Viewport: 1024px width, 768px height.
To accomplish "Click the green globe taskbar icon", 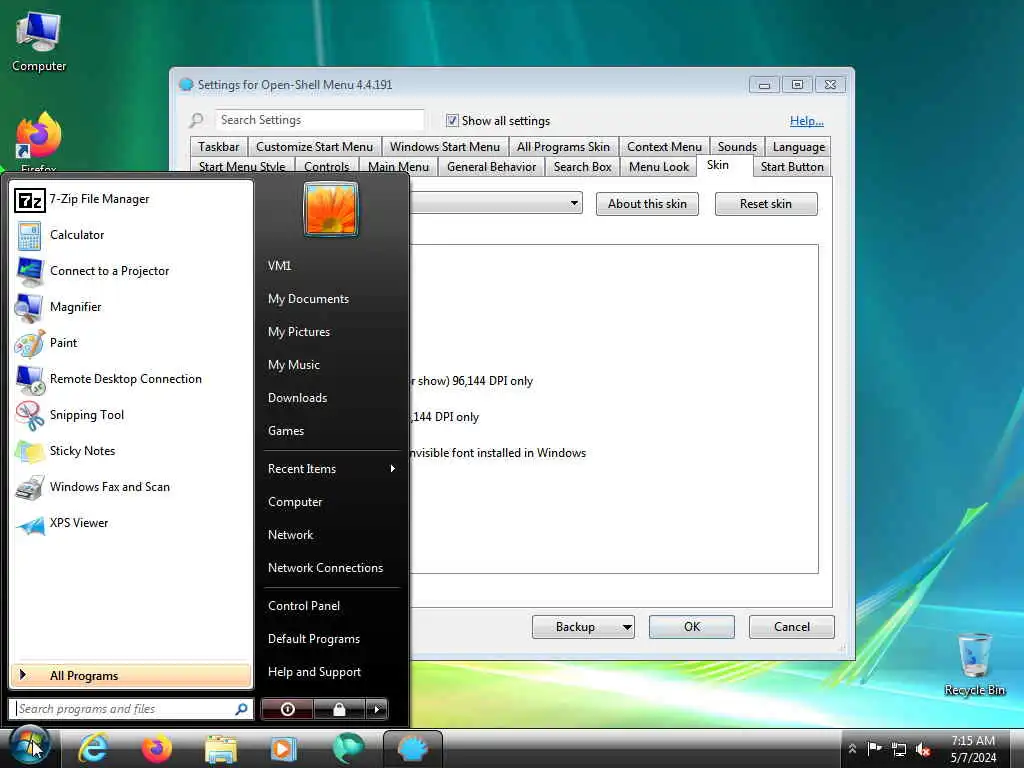I will [x=347, y=748].
